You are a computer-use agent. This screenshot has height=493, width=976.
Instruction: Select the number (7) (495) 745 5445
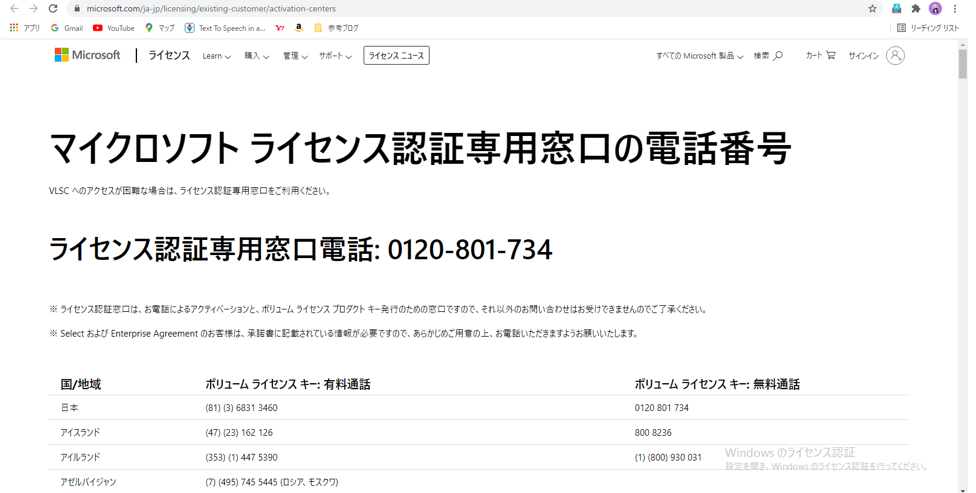(x=243, y=482)
